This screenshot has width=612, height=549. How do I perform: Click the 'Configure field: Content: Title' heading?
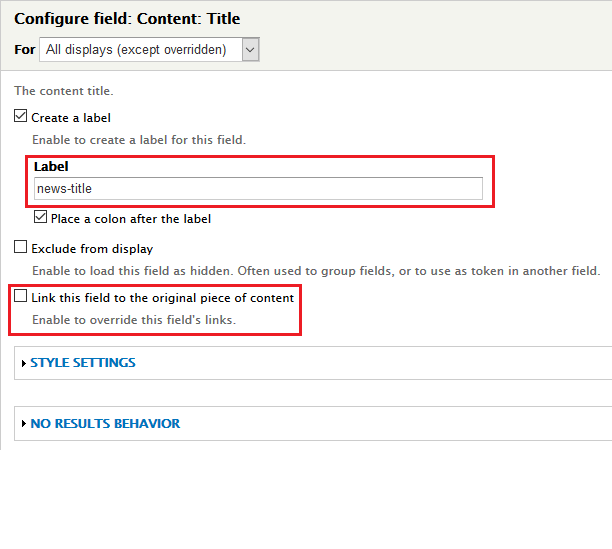[x=127, y=18]
